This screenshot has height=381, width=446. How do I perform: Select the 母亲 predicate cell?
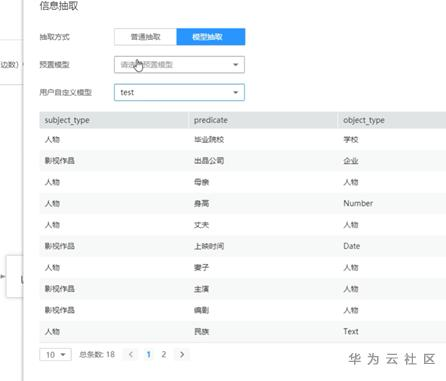[x=201, y=182]
